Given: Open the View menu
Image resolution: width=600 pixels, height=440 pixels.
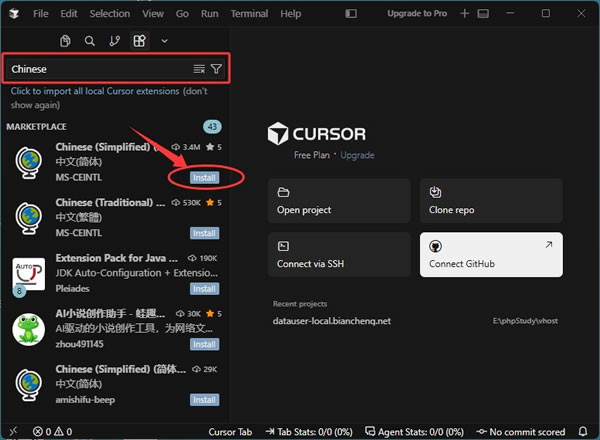Looking at the screenshot, I should click(x=153, y=14).
